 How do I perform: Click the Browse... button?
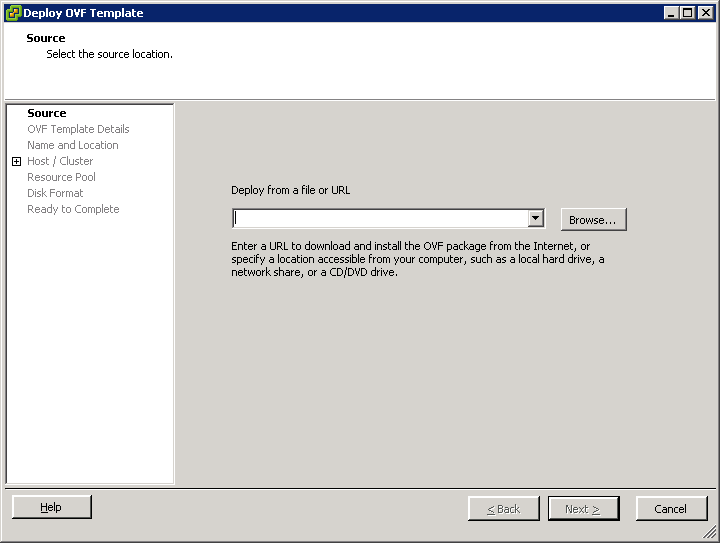click(593, 219)
